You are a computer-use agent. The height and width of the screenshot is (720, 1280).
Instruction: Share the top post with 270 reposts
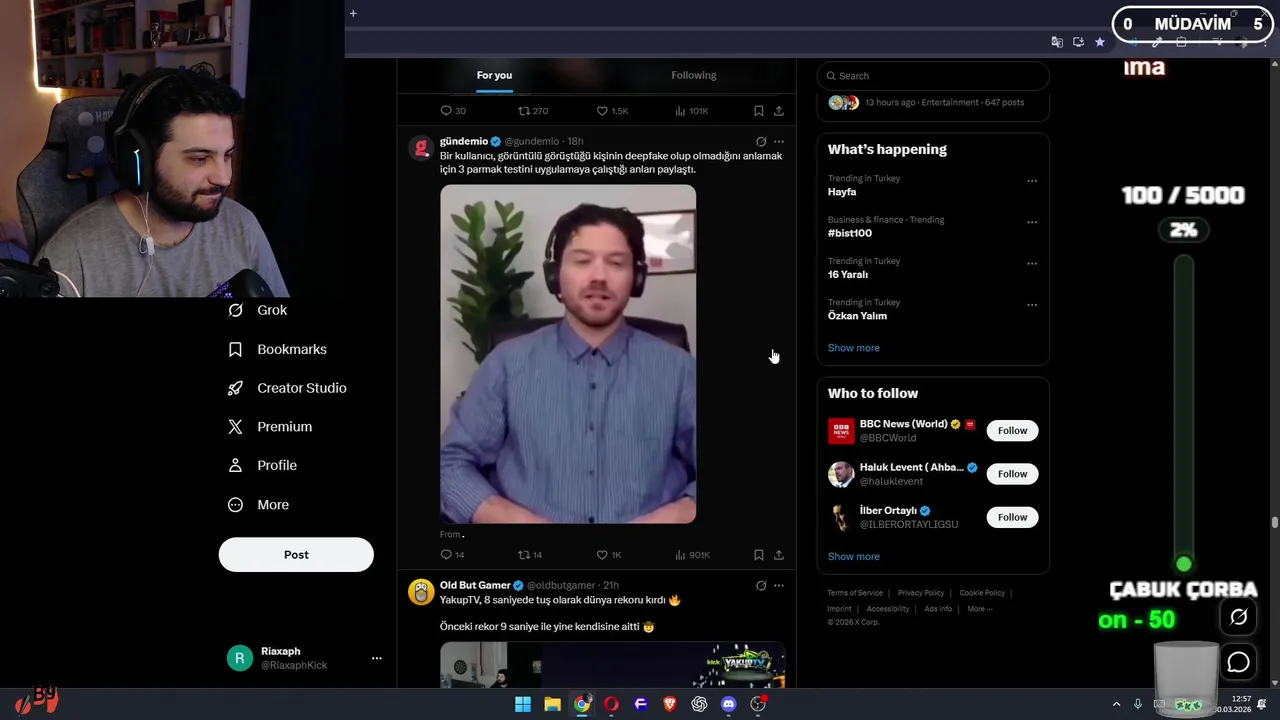(x=779, y=111)
